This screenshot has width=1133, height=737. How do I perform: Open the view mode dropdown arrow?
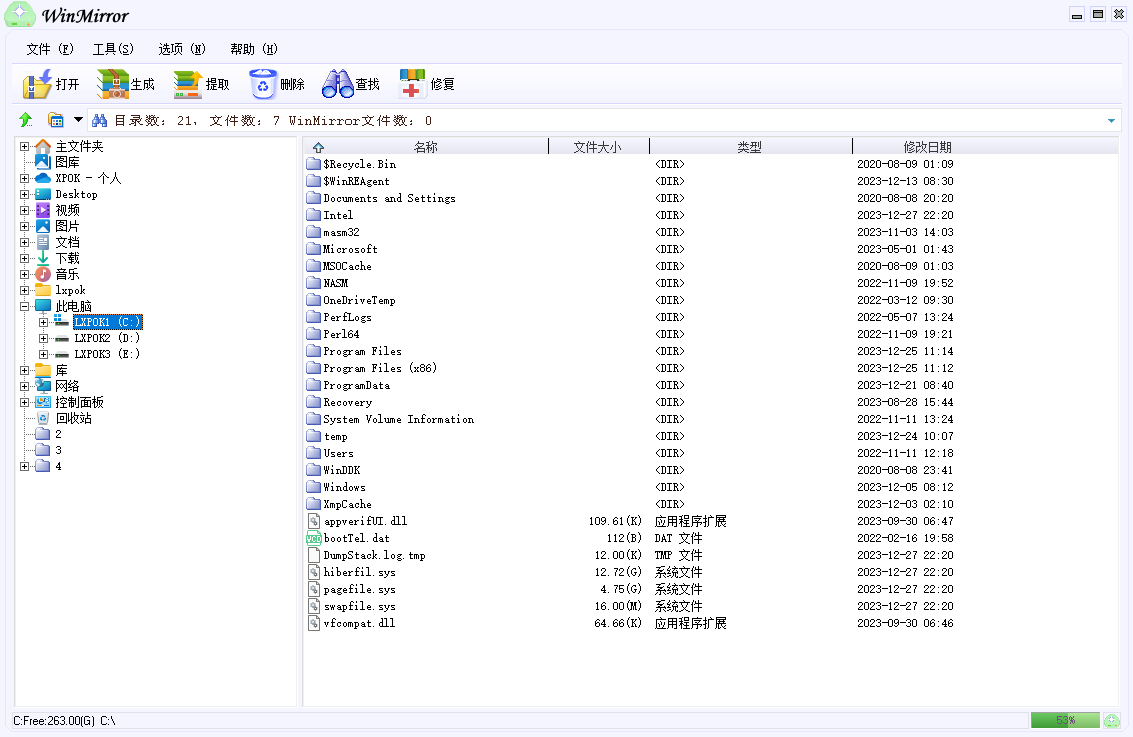tap(78, 120)
